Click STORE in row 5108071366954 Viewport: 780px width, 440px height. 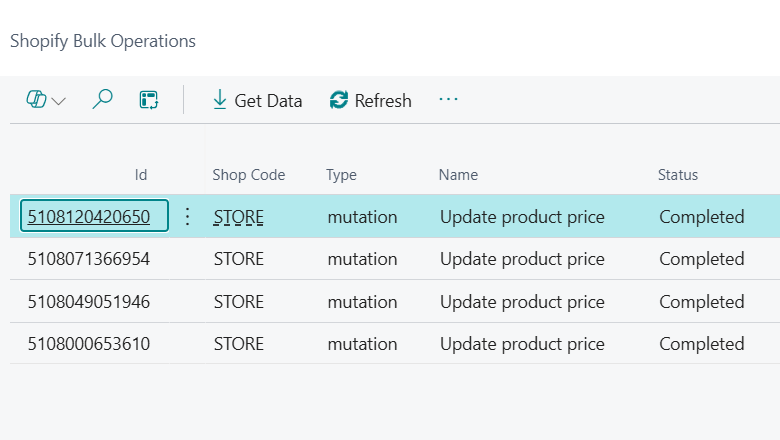(238, 259)
